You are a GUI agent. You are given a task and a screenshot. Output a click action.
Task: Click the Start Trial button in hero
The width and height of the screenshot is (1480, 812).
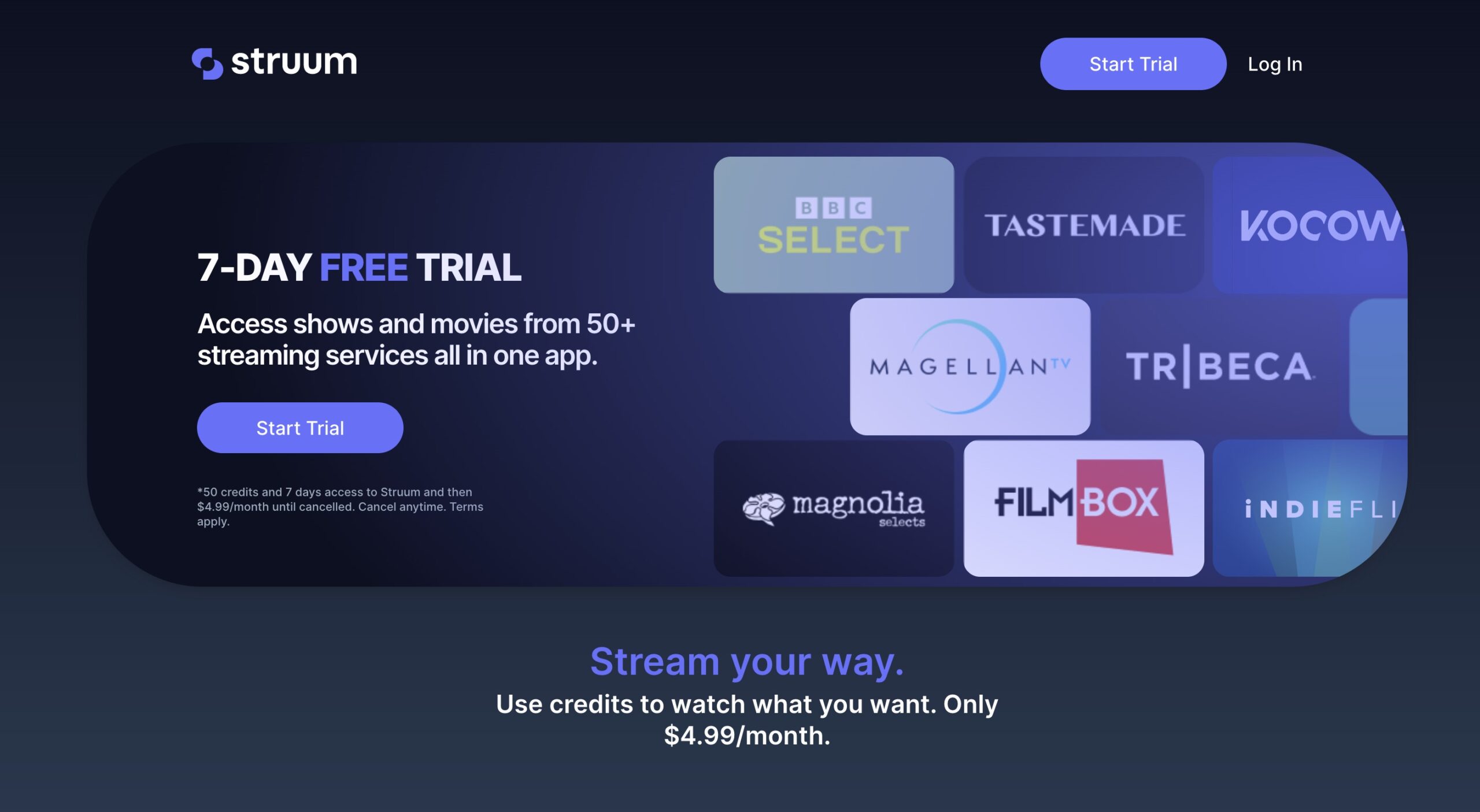click(x=300, y=427)
